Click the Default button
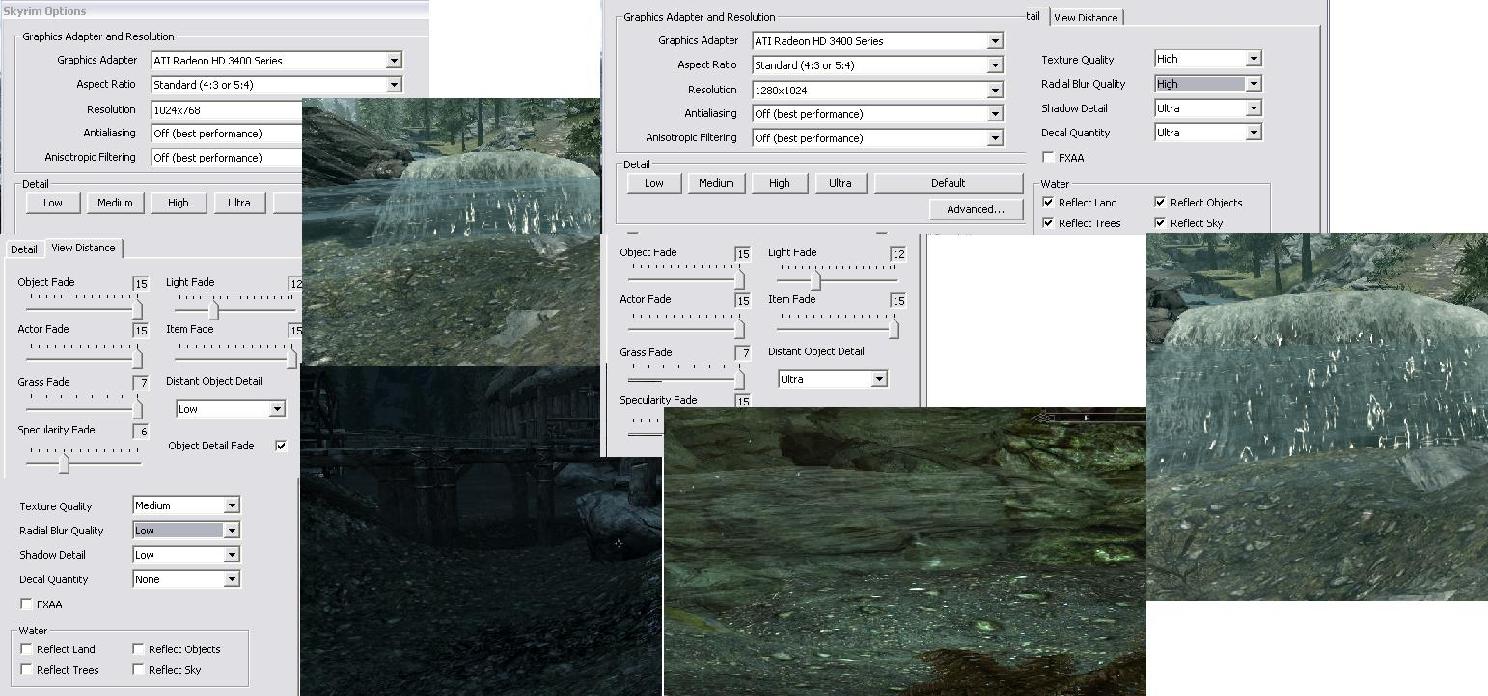Image resolution: width=1488 pixels, height=696 pixels. point(948,183)
